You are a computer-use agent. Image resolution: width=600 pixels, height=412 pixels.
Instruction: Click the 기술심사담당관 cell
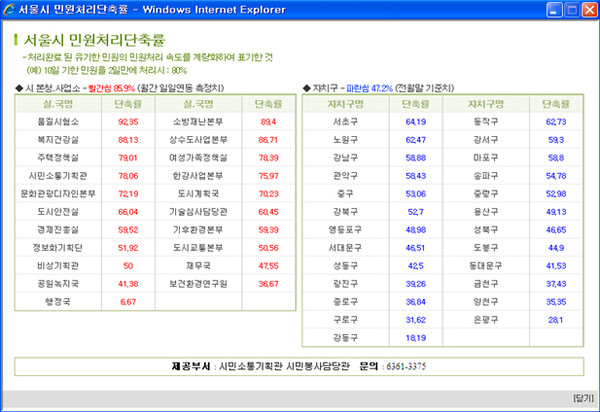(x=198, y=212)
